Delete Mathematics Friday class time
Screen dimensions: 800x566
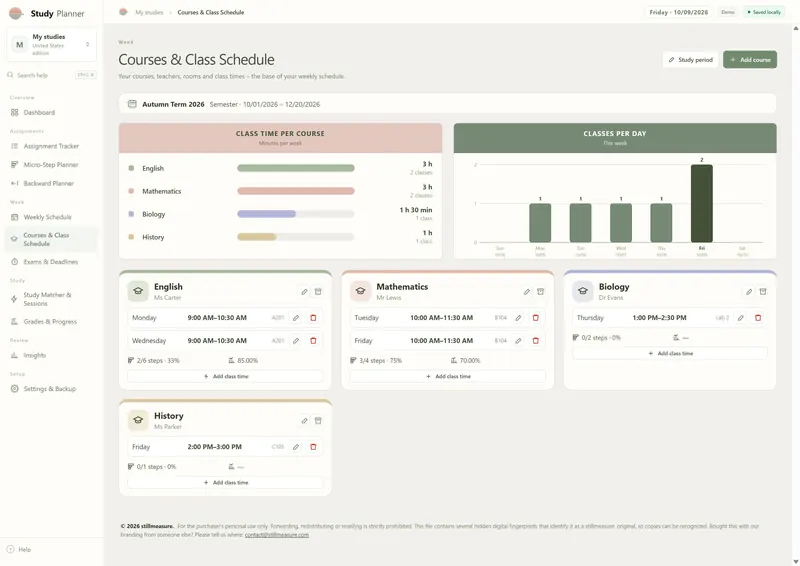536,341
